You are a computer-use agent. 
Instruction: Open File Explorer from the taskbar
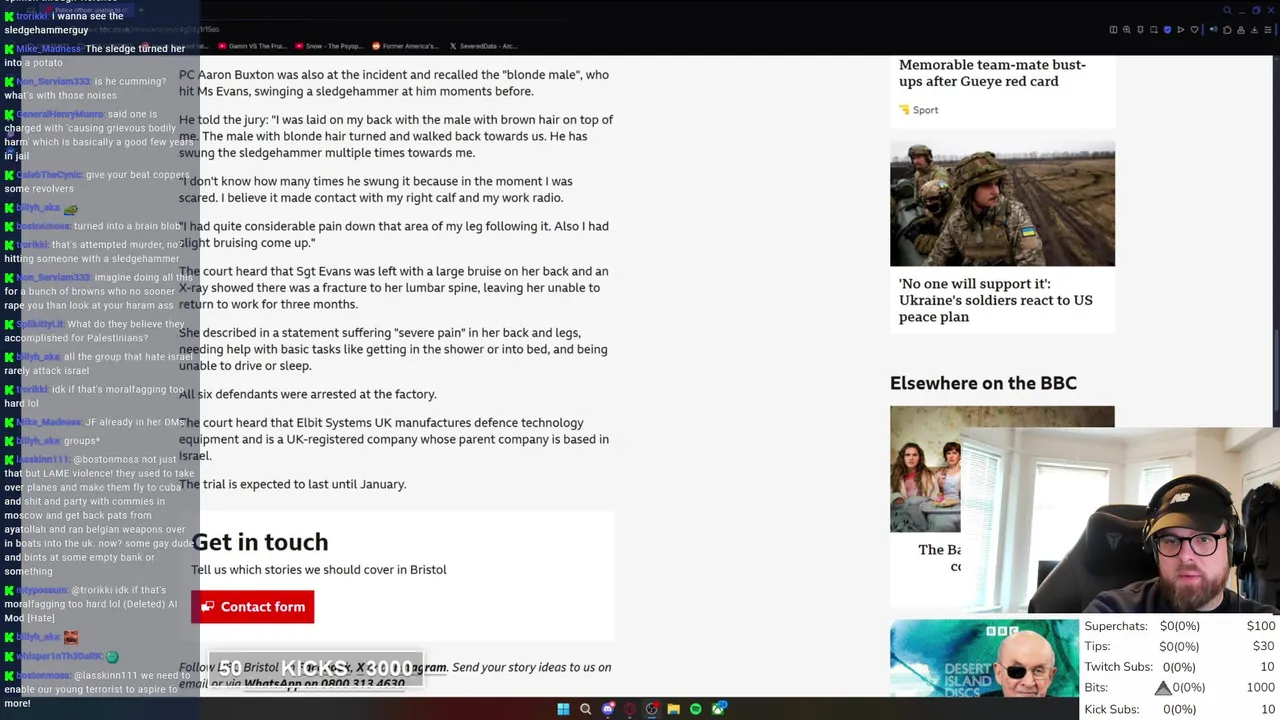point(674,709)
